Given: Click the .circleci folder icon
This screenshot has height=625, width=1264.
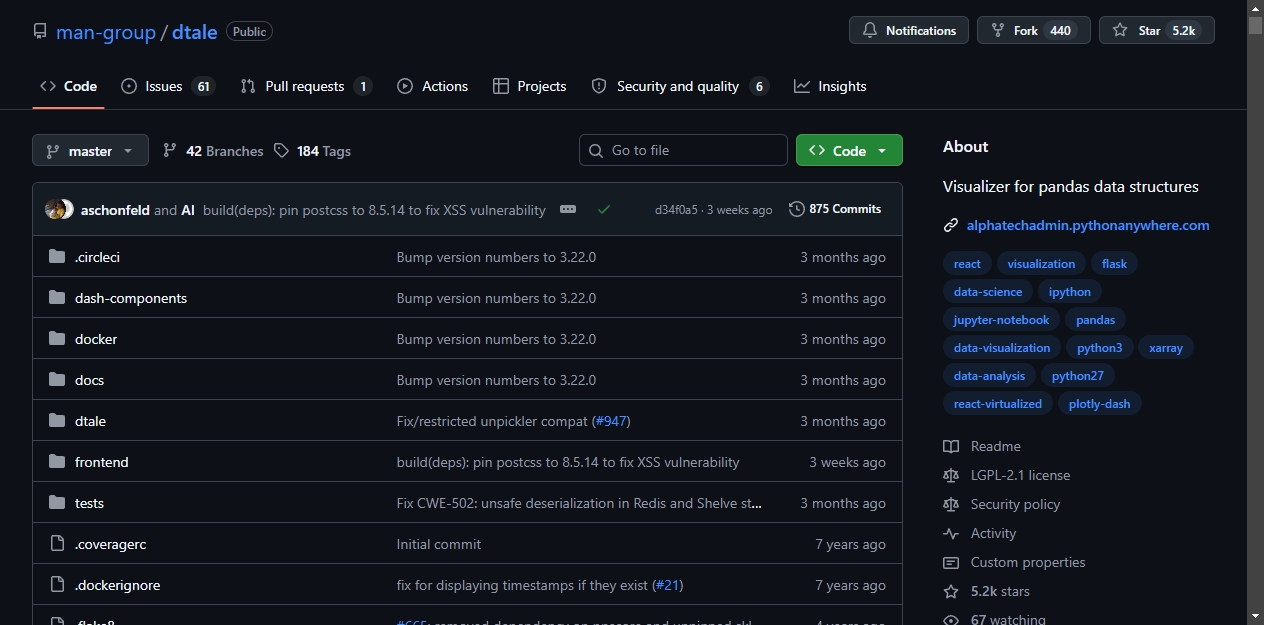Looking at the screenshot, I should [57, 257].
